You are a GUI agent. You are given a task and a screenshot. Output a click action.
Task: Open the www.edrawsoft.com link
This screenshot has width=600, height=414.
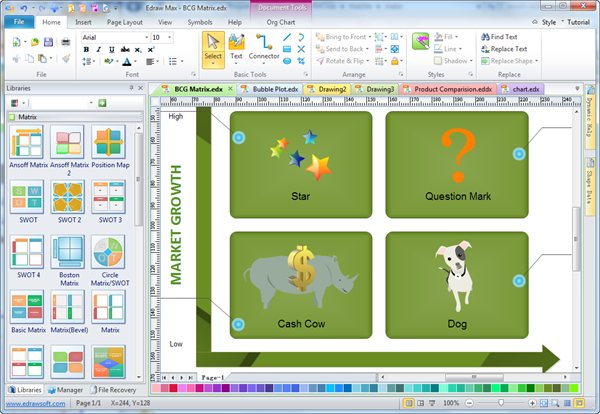point(36,403)
